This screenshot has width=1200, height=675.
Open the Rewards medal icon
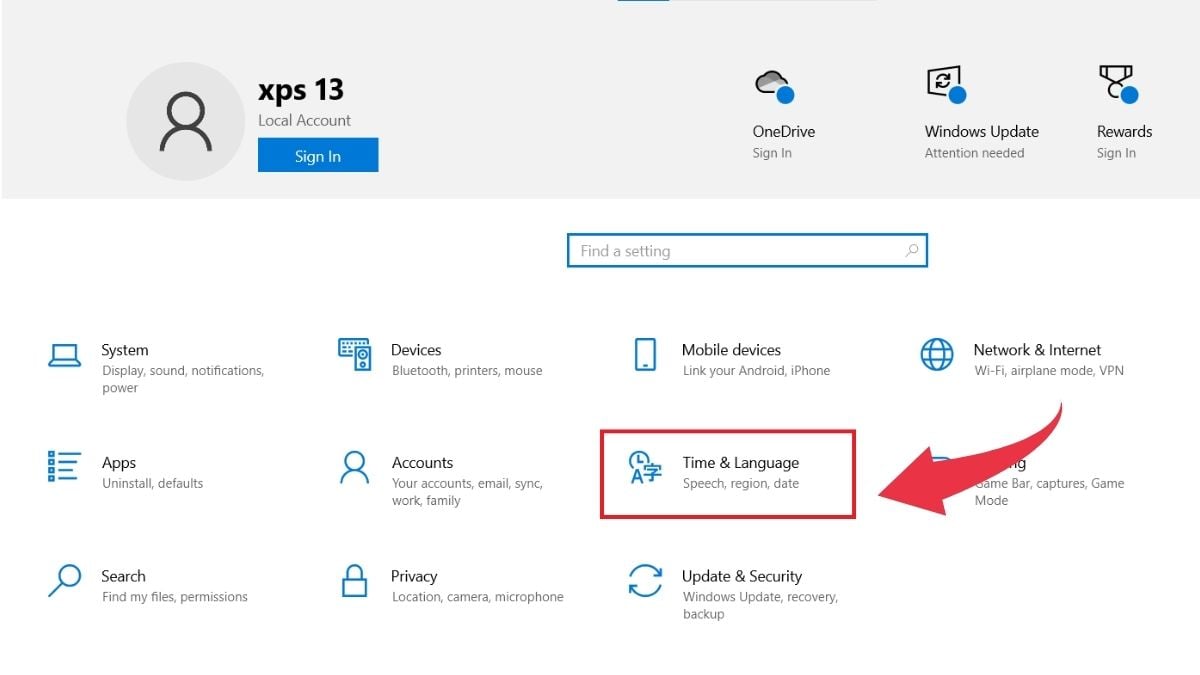tap(1119, 84)
